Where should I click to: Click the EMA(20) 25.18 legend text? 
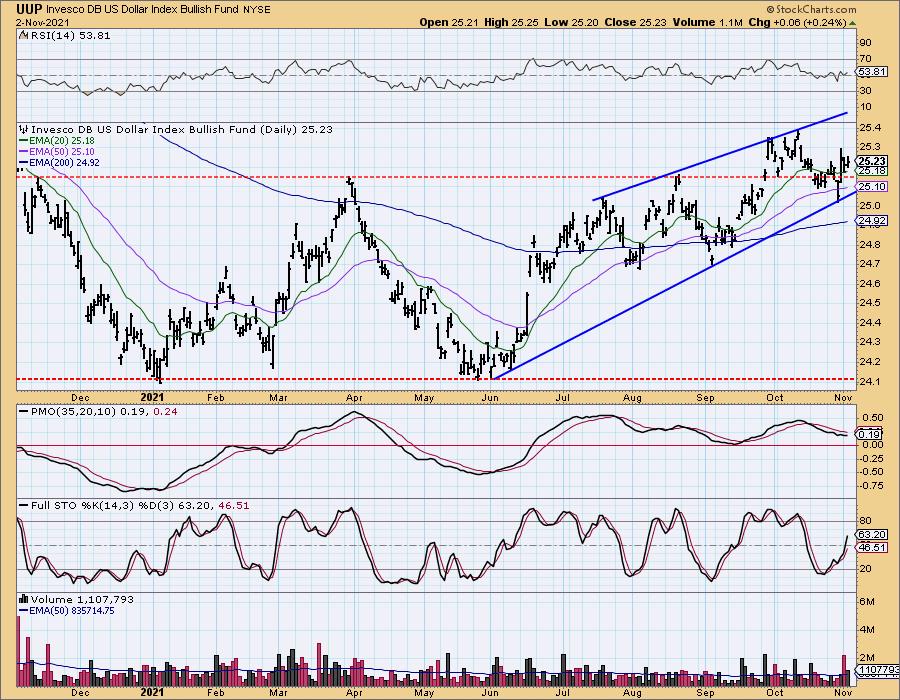[x=61, y=141]
